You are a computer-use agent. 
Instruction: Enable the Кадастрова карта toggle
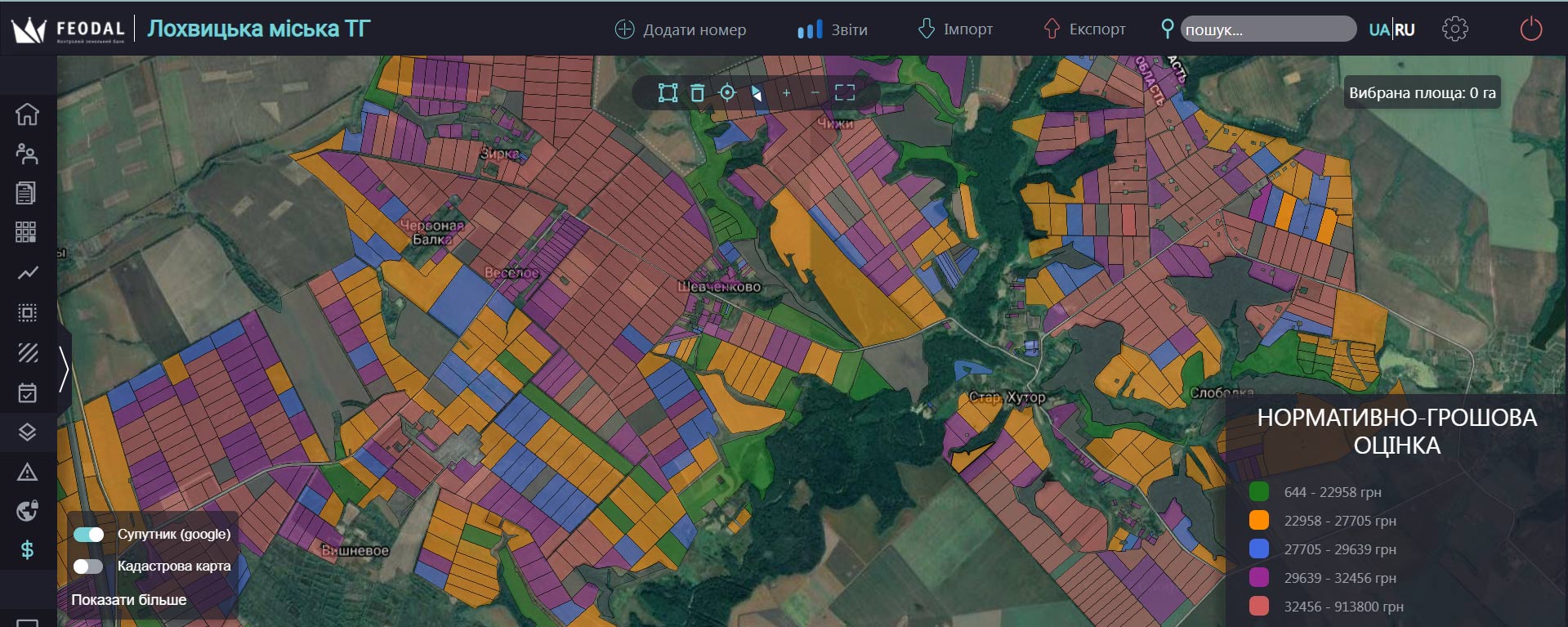click(88, 567)
